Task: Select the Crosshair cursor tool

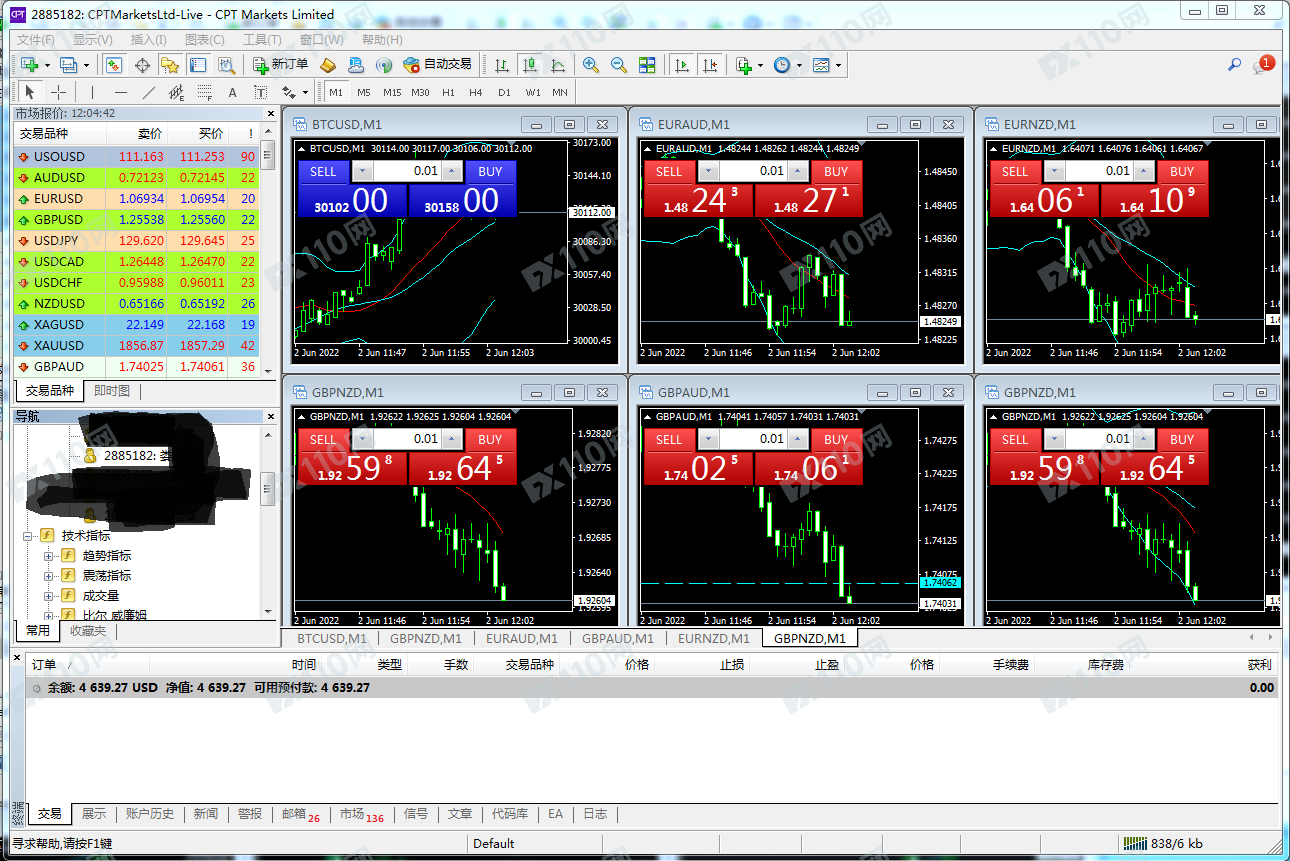Action: pos(59,93)
